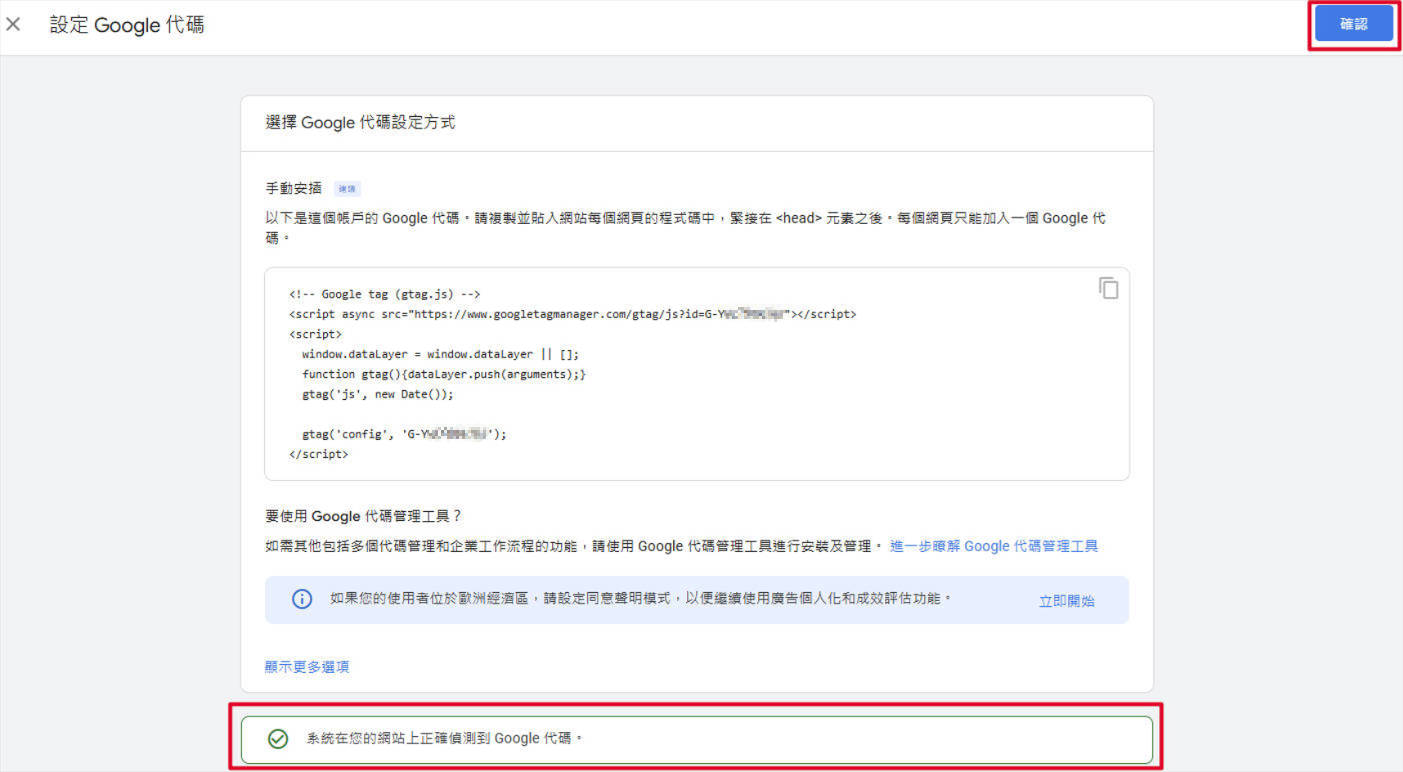Click the 要使用 Google 代碼管理工具？ heading
This screenshot has width=1403, height=772.
(x=364, y=516)
